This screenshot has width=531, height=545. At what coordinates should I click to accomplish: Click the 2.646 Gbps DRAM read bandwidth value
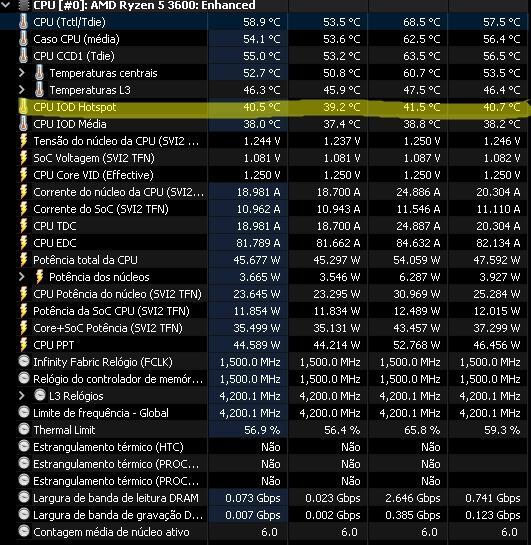[x=412, y=498]
